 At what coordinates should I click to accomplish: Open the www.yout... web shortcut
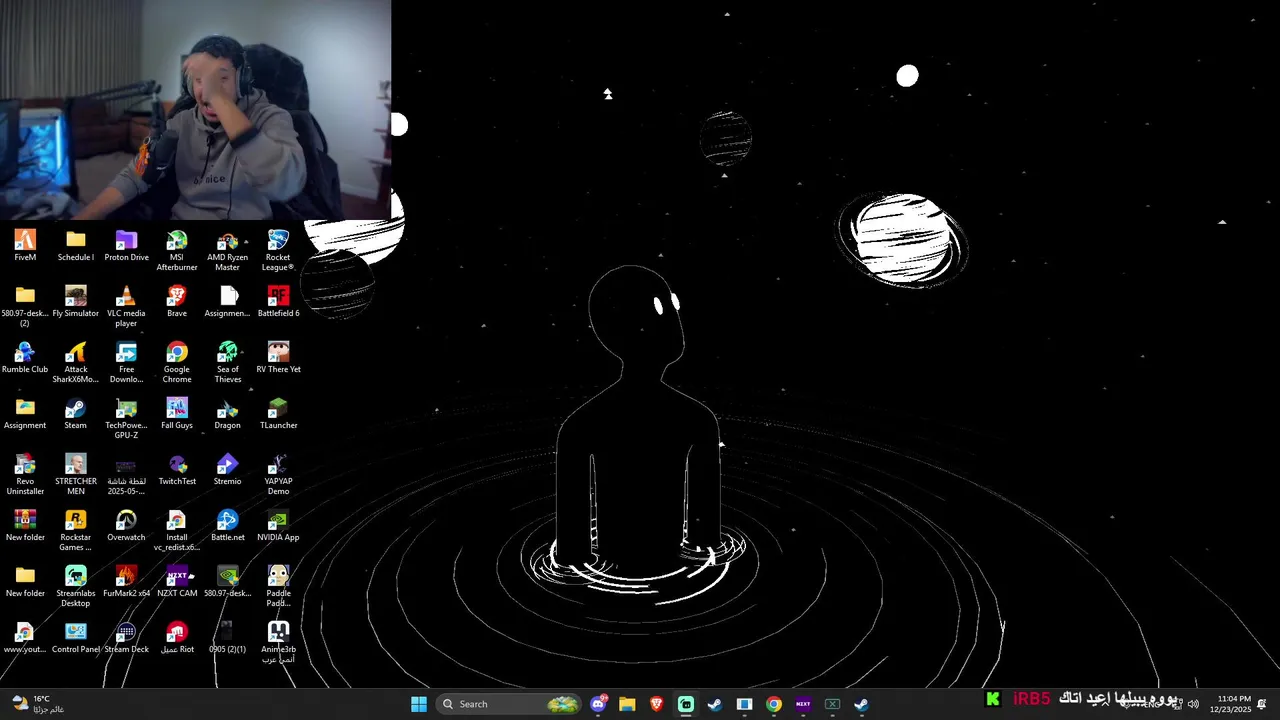(x=25, y=638)
